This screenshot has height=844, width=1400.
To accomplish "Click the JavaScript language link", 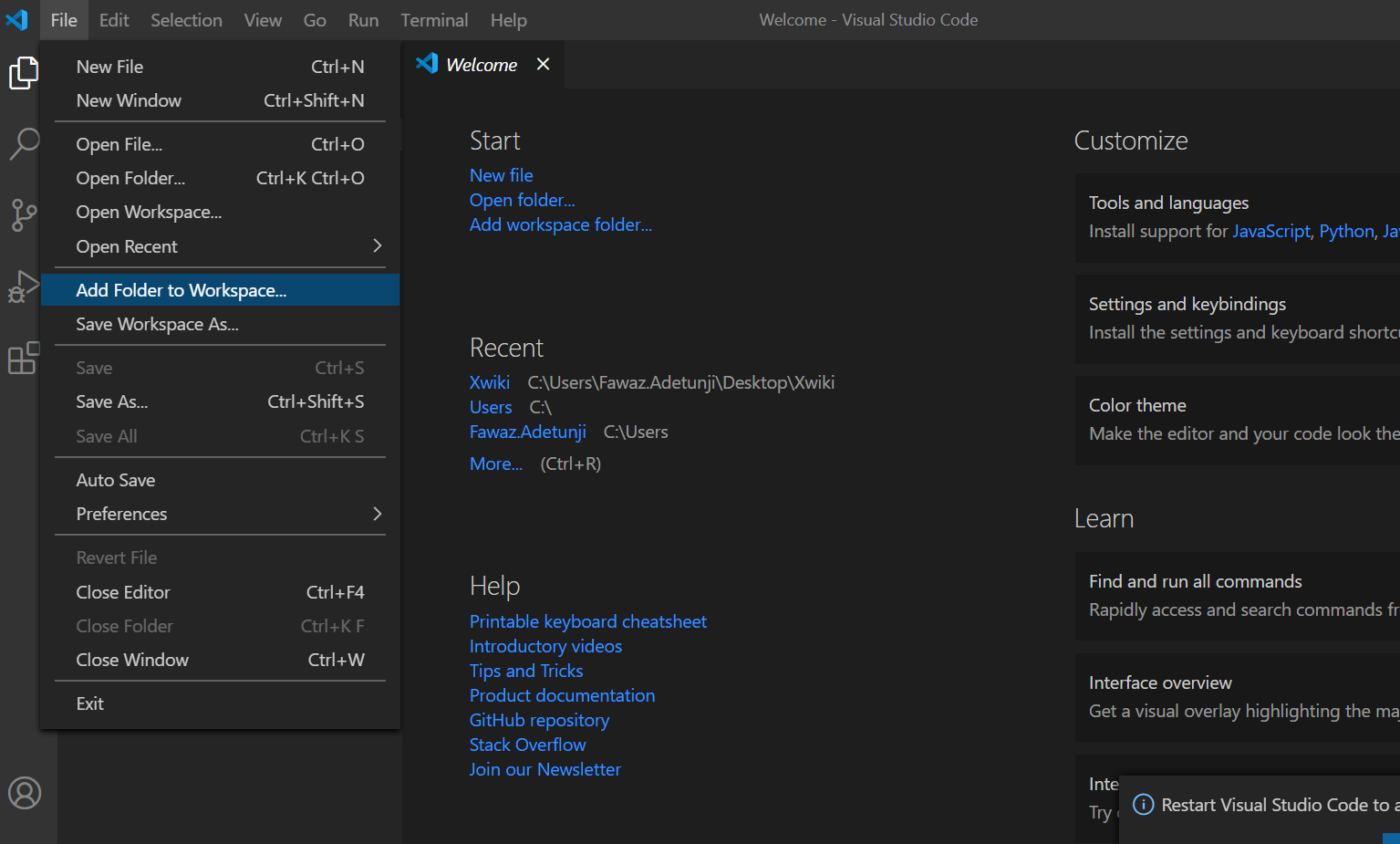I will pyautogui.click(x=1271, y=231).
